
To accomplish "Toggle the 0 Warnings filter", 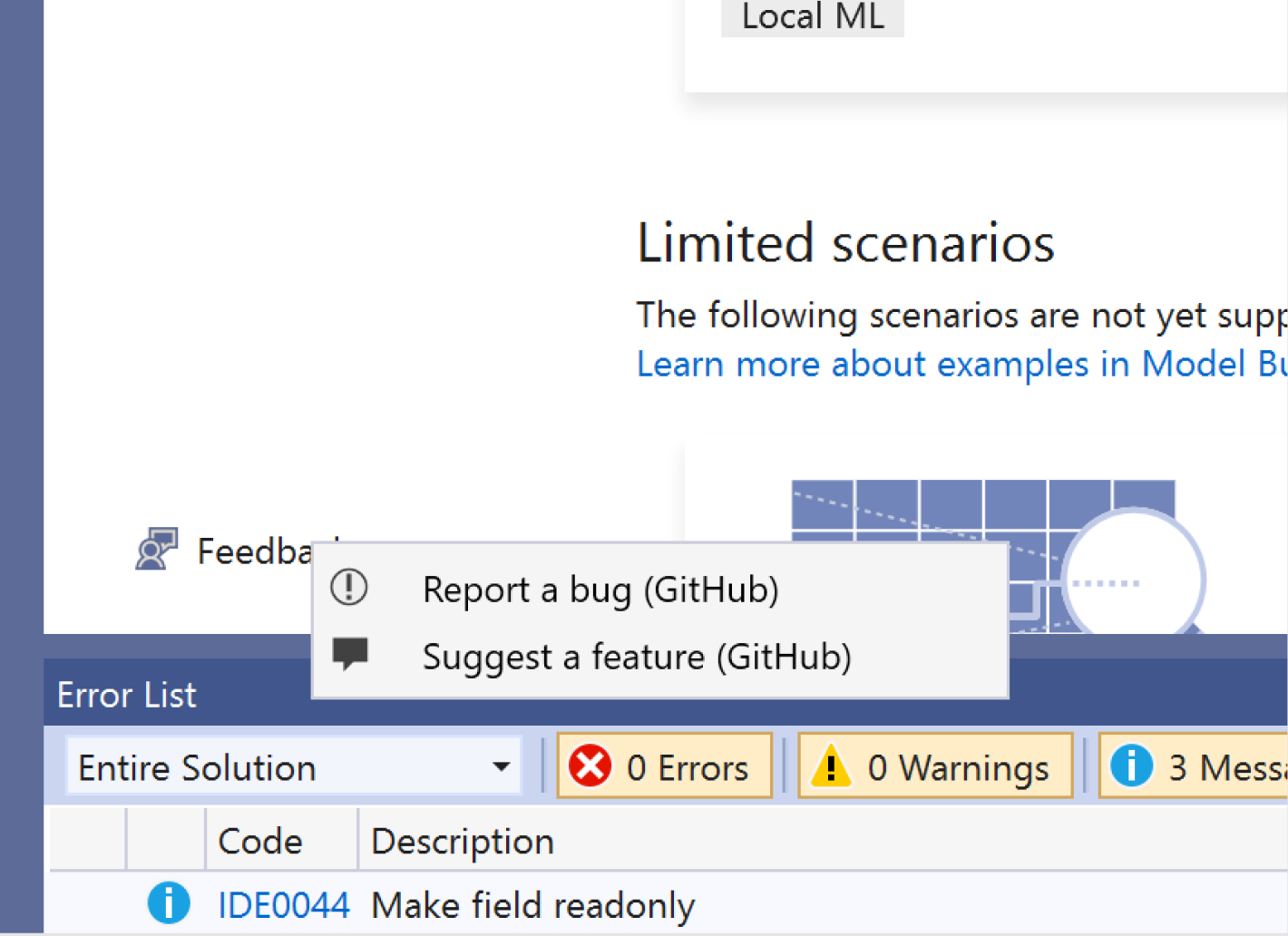I will pyautogui.click(x=935, y=766).
